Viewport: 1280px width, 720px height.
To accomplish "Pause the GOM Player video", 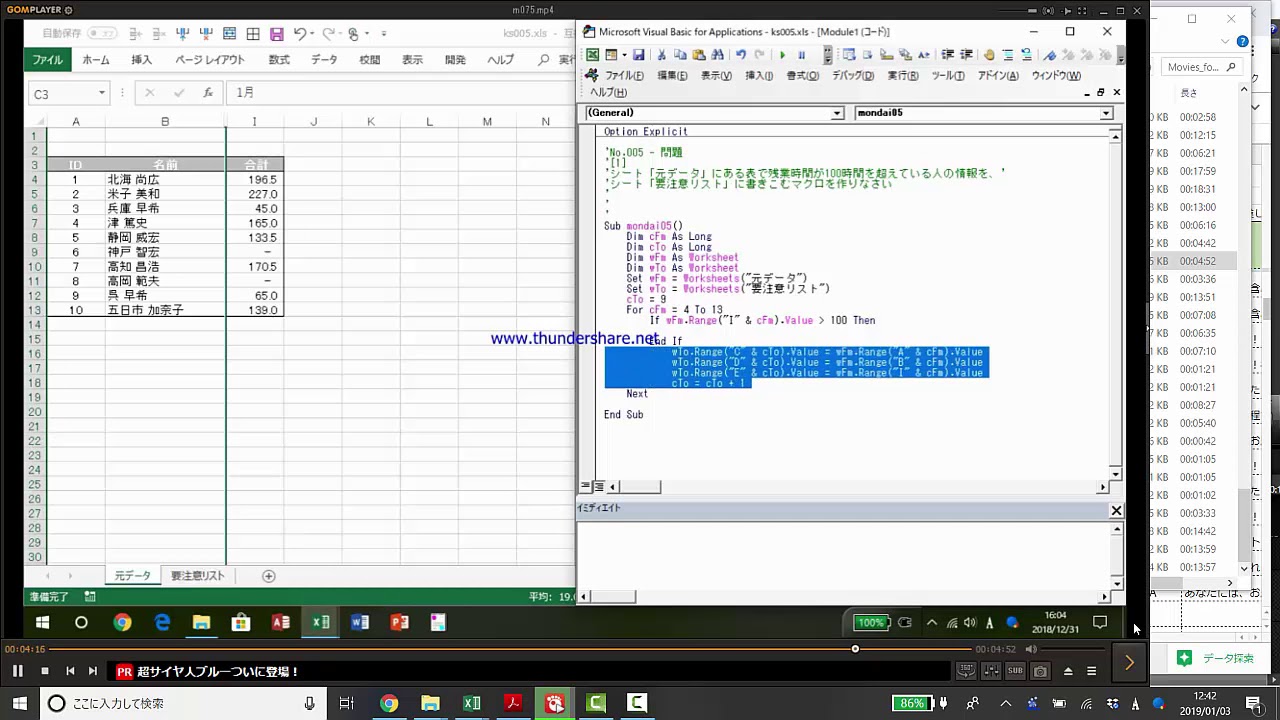I will pyautogui.click(x=17, y=671).
